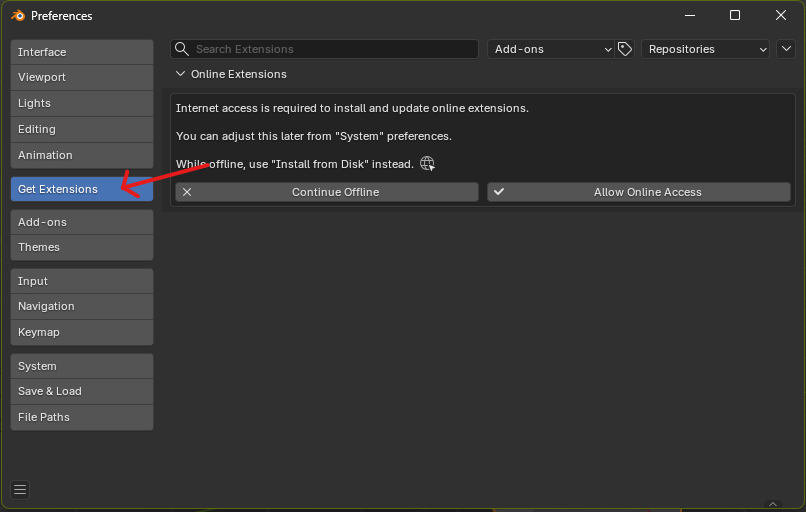Switch to the Interface tab
Image resolution: width=806 pixels, height=512 pixels.
[82, 52]
